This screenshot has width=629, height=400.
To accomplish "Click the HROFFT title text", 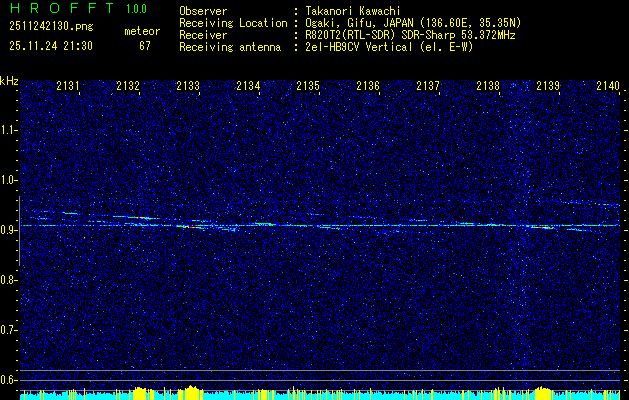I will point(62,8).
